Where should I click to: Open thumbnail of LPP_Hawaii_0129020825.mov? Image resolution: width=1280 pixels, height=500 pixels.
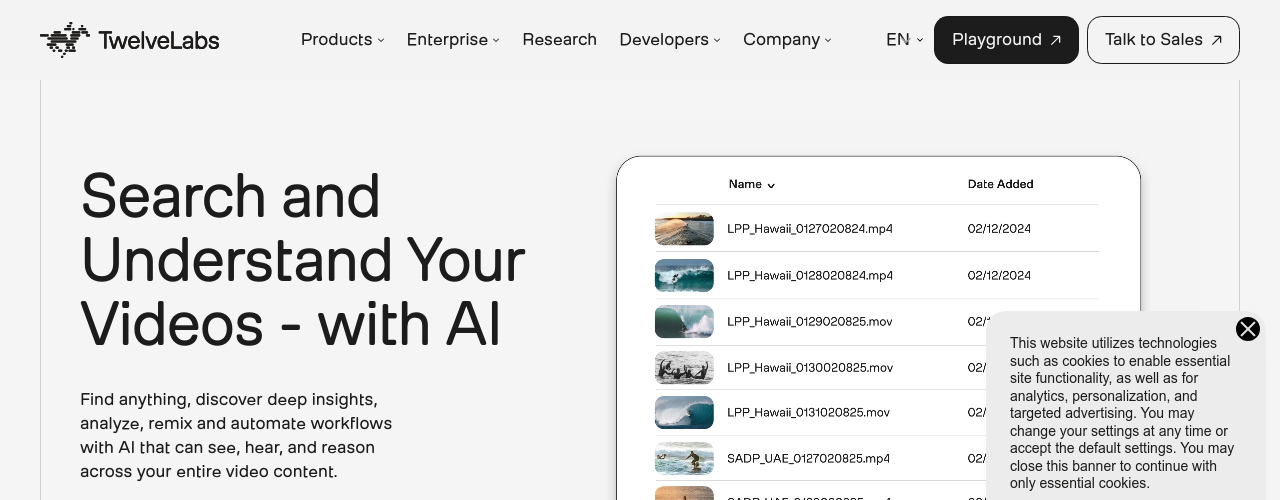click(684, 322)
